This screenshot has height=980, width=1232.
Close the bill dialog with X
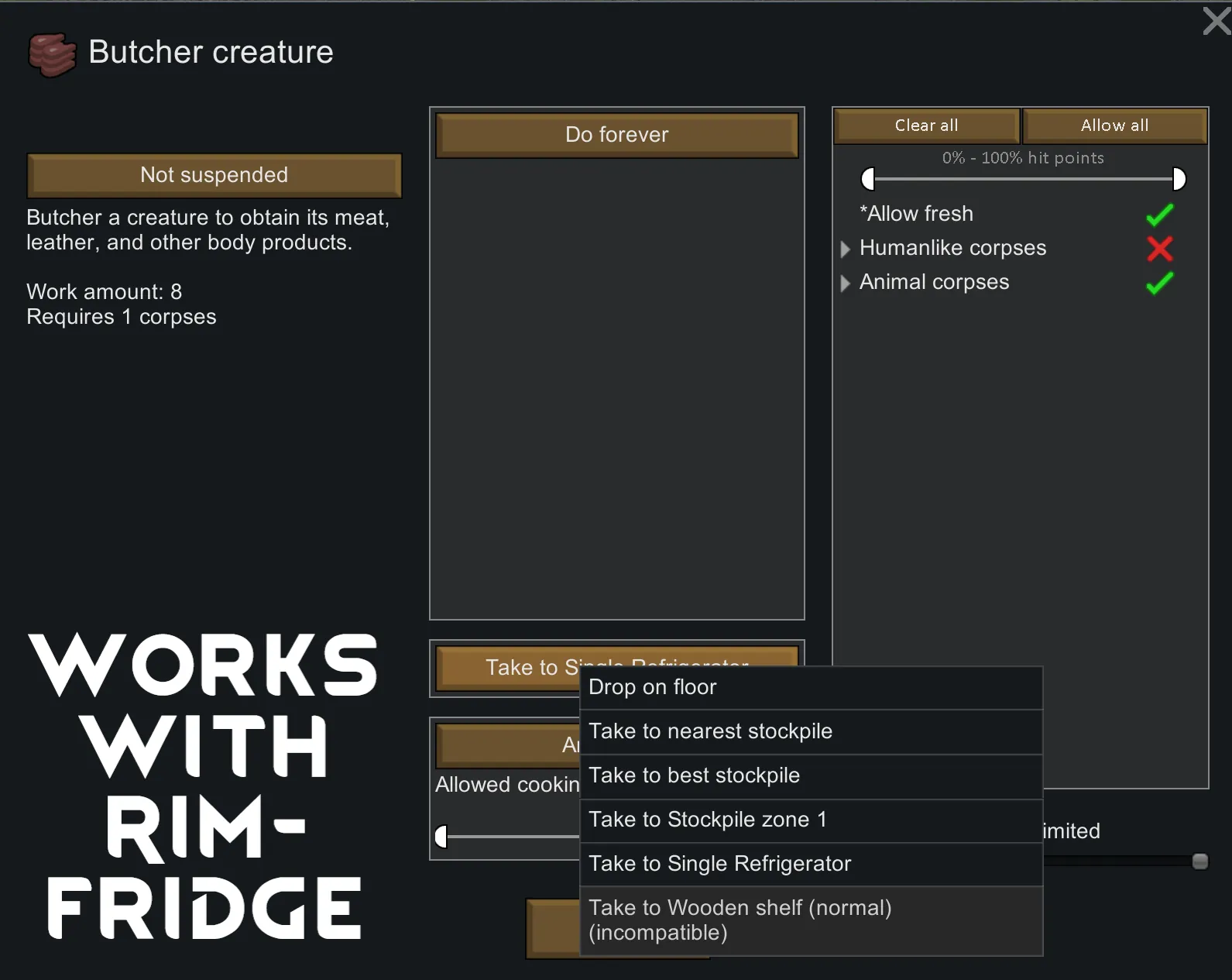1217,21
